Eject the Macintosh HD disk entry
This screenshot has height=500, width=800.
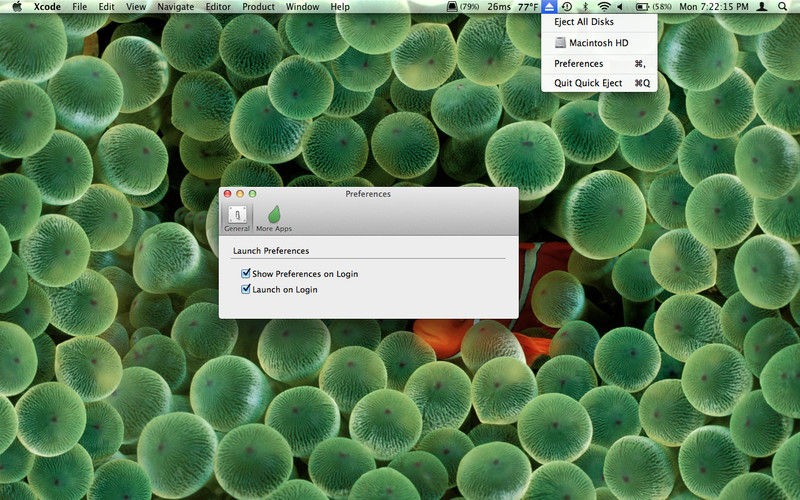pyautogui.click(x=599, y=43)
